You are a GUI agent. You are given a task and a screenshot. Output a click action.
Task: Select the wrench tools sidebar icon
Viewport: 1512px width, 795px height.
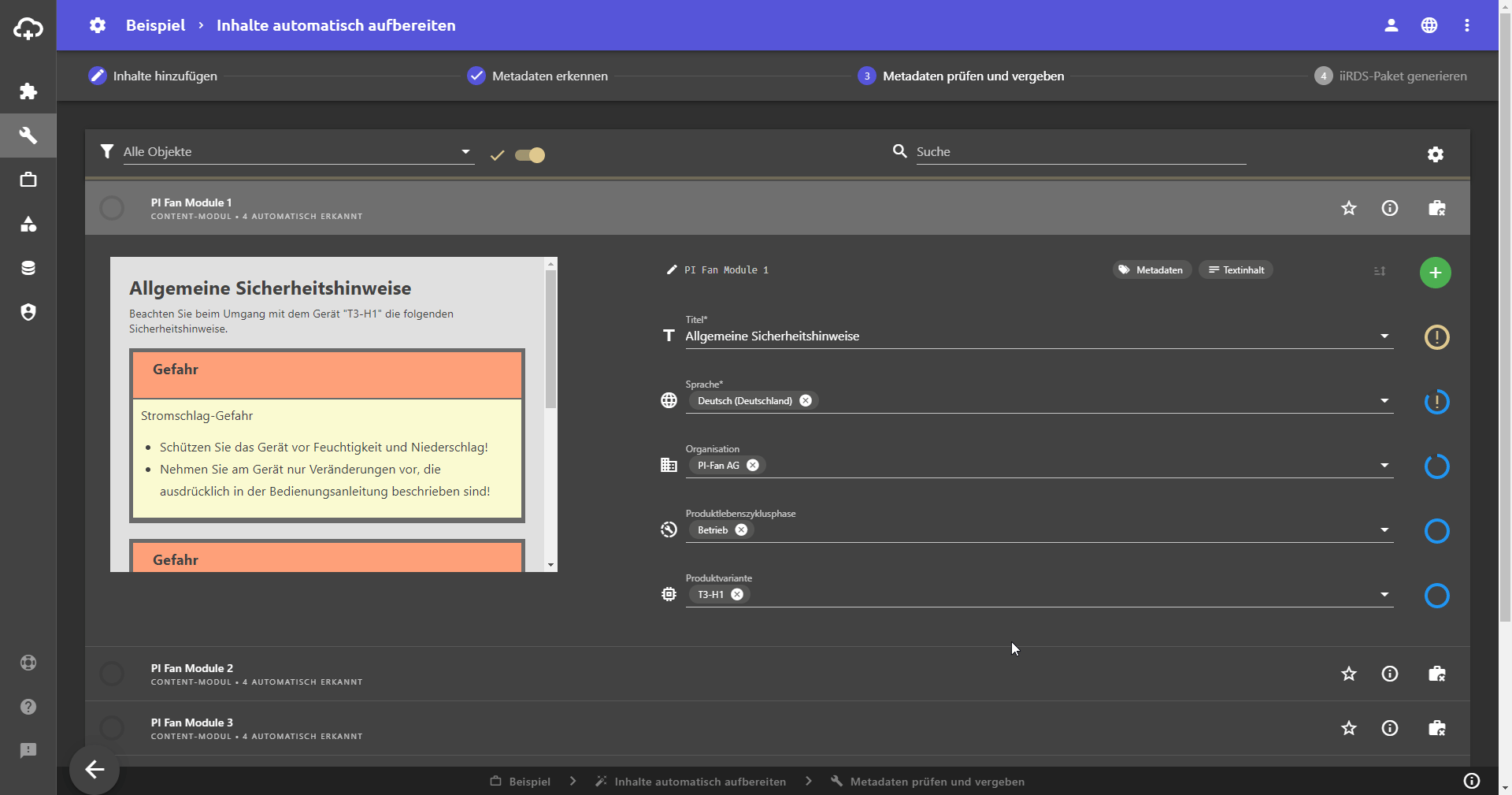tap(28, 136)
